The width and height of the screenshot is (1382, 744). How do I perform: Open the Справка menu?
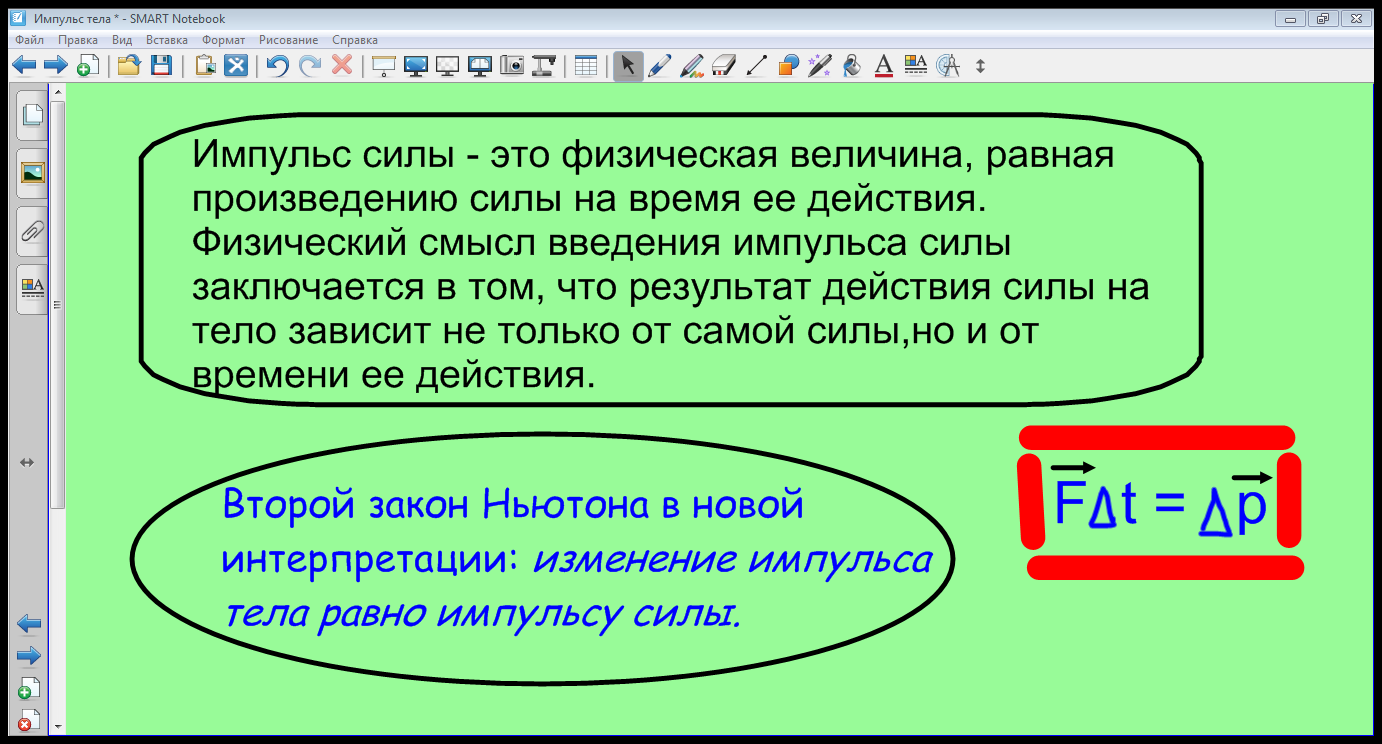355,40
